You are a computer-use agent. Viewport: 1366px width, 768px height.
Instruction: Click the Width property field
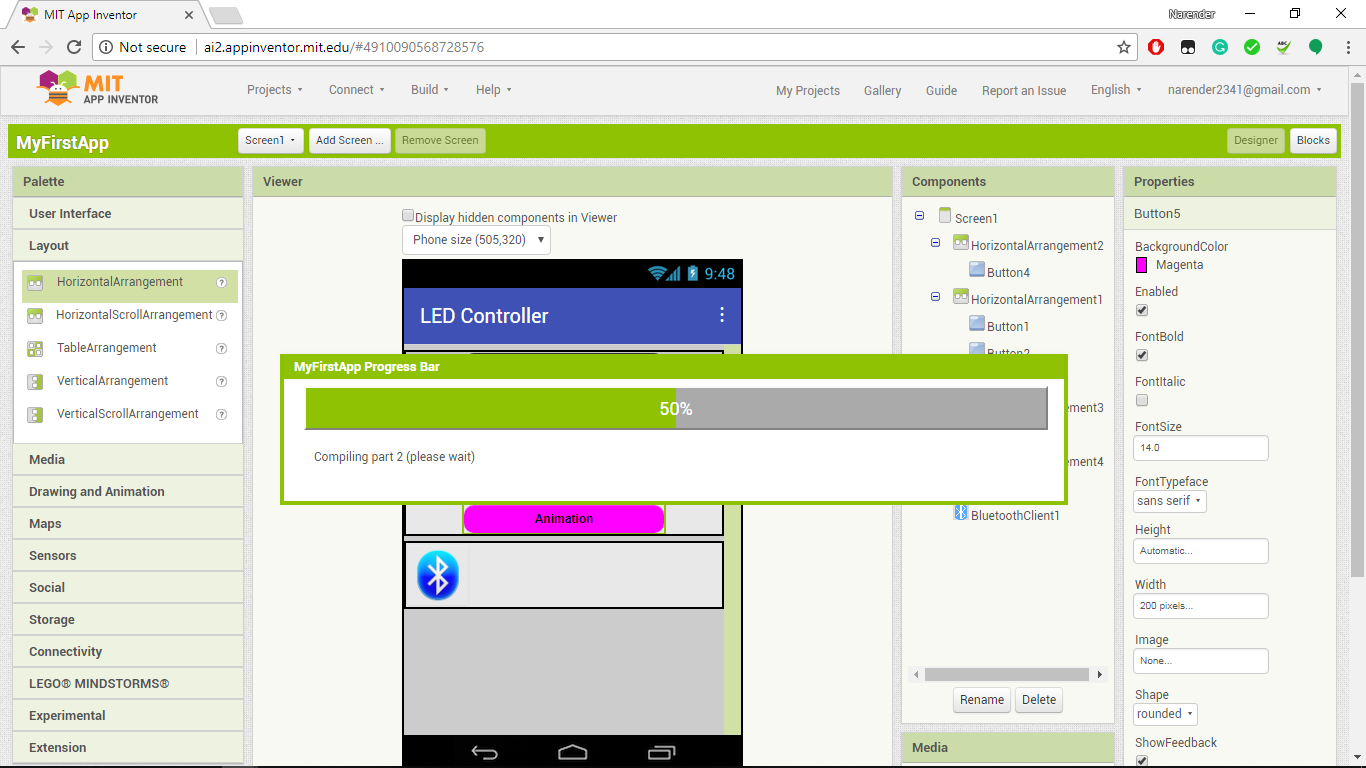pyautogui.click(x=1201, y=606)
